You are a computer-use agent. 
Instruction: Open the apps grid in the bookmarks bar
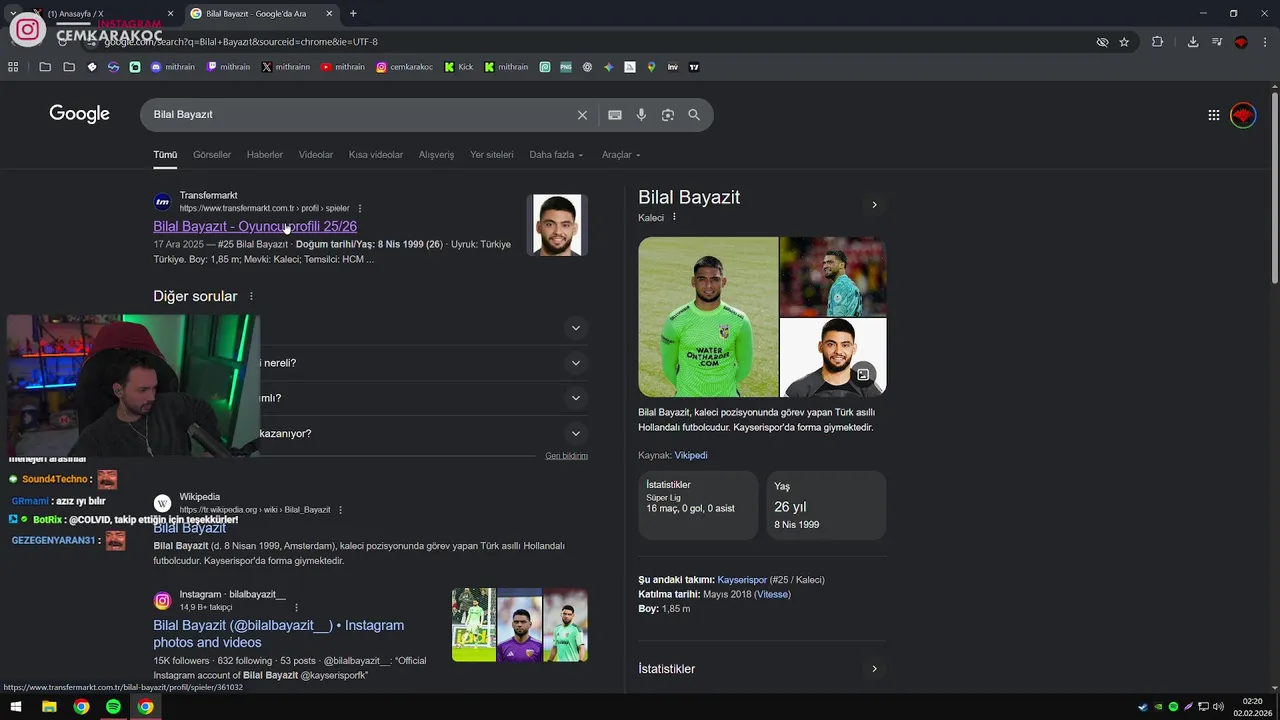pos(13,67)
